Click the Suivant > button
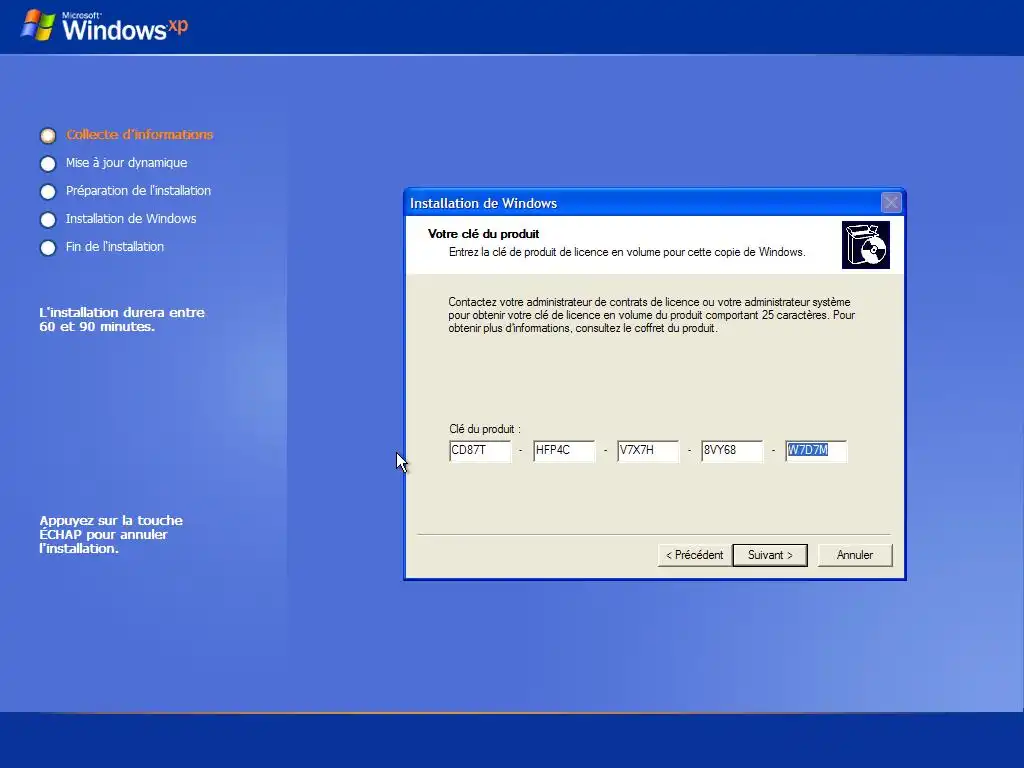This screenshot has height=768, width=1024. (770, 555)
